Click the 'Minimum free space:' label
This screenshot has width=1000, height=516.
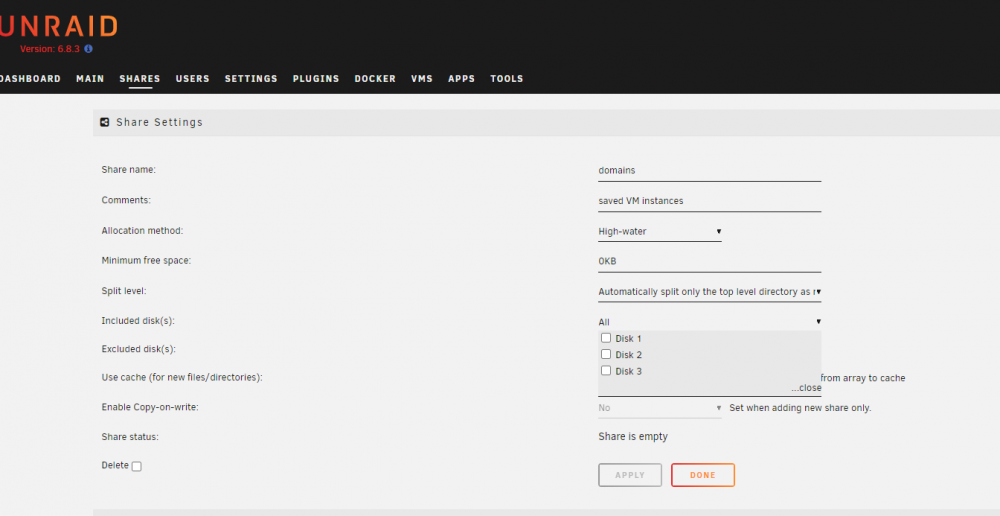point(146,260)
